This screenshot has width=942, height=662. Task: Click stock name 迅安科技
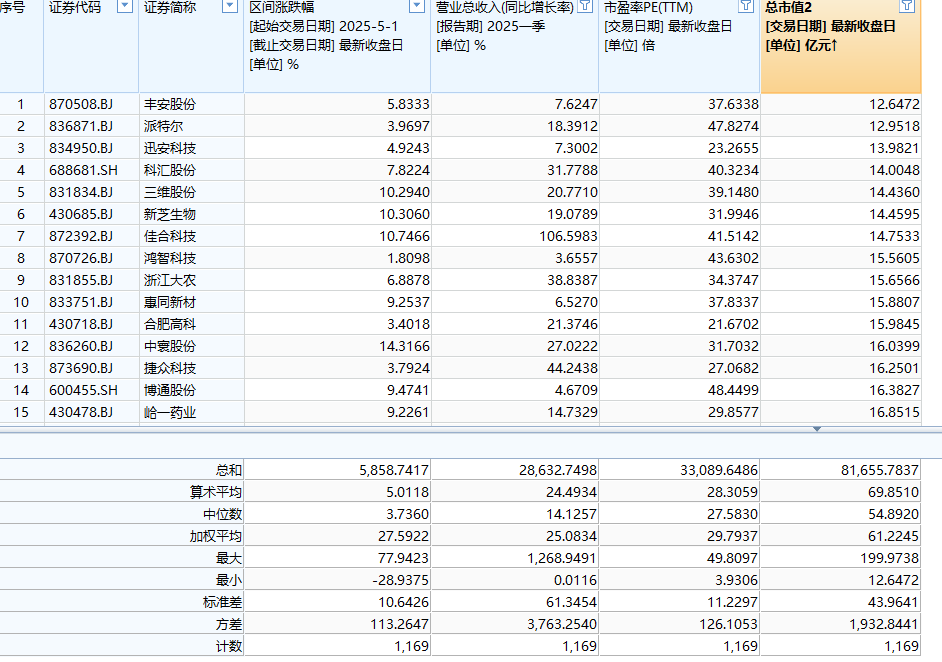click(x=169, y=148)
